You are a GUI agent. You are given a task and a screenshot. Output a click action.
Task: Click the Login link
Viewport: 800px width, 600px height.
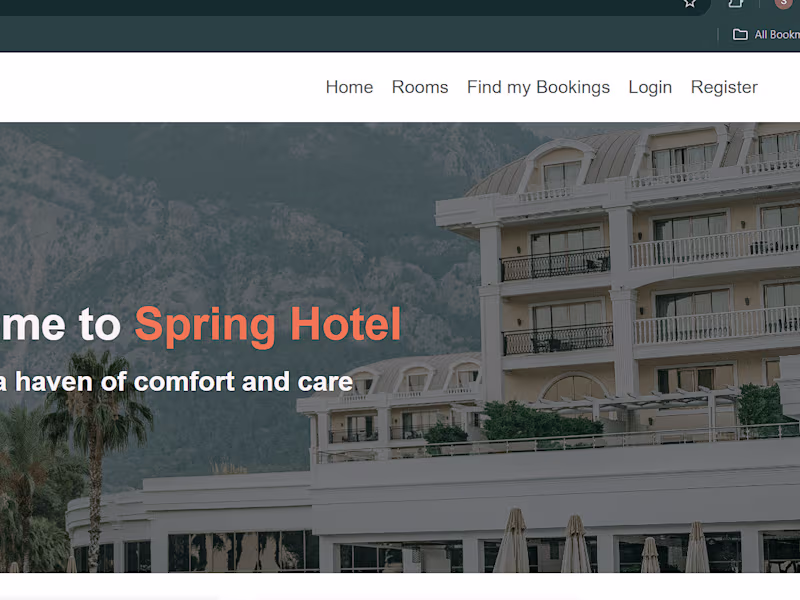[650, 87]
